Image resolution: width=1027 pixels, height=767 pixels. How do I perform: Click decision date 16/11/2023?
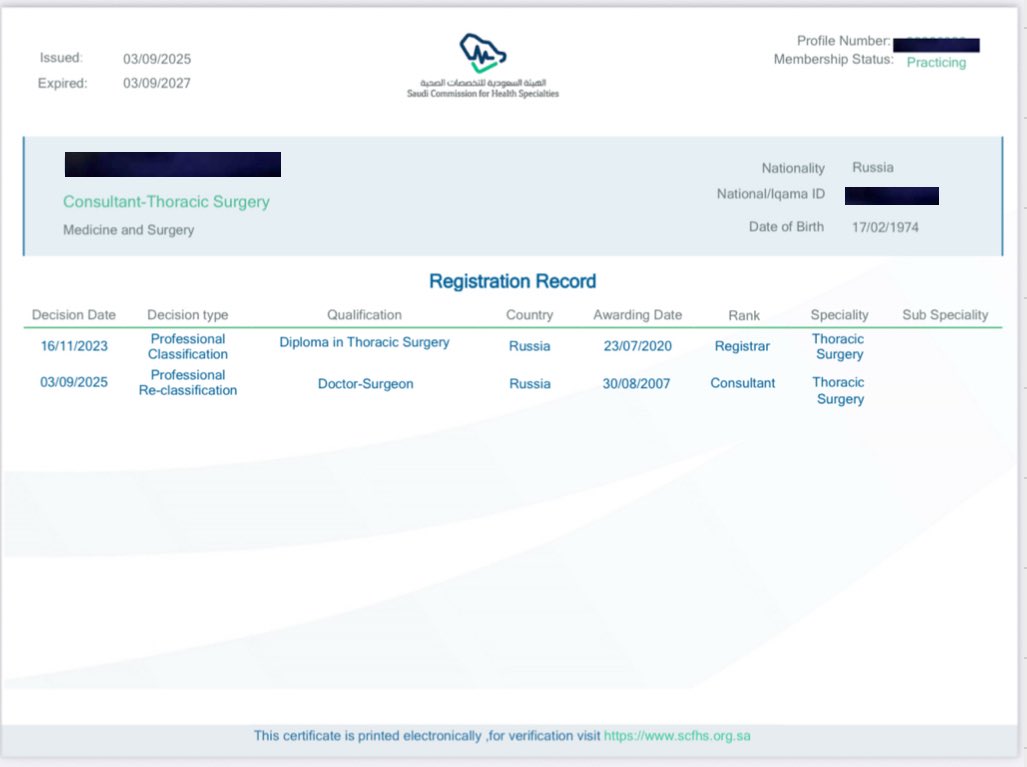(x=74, y=346)
